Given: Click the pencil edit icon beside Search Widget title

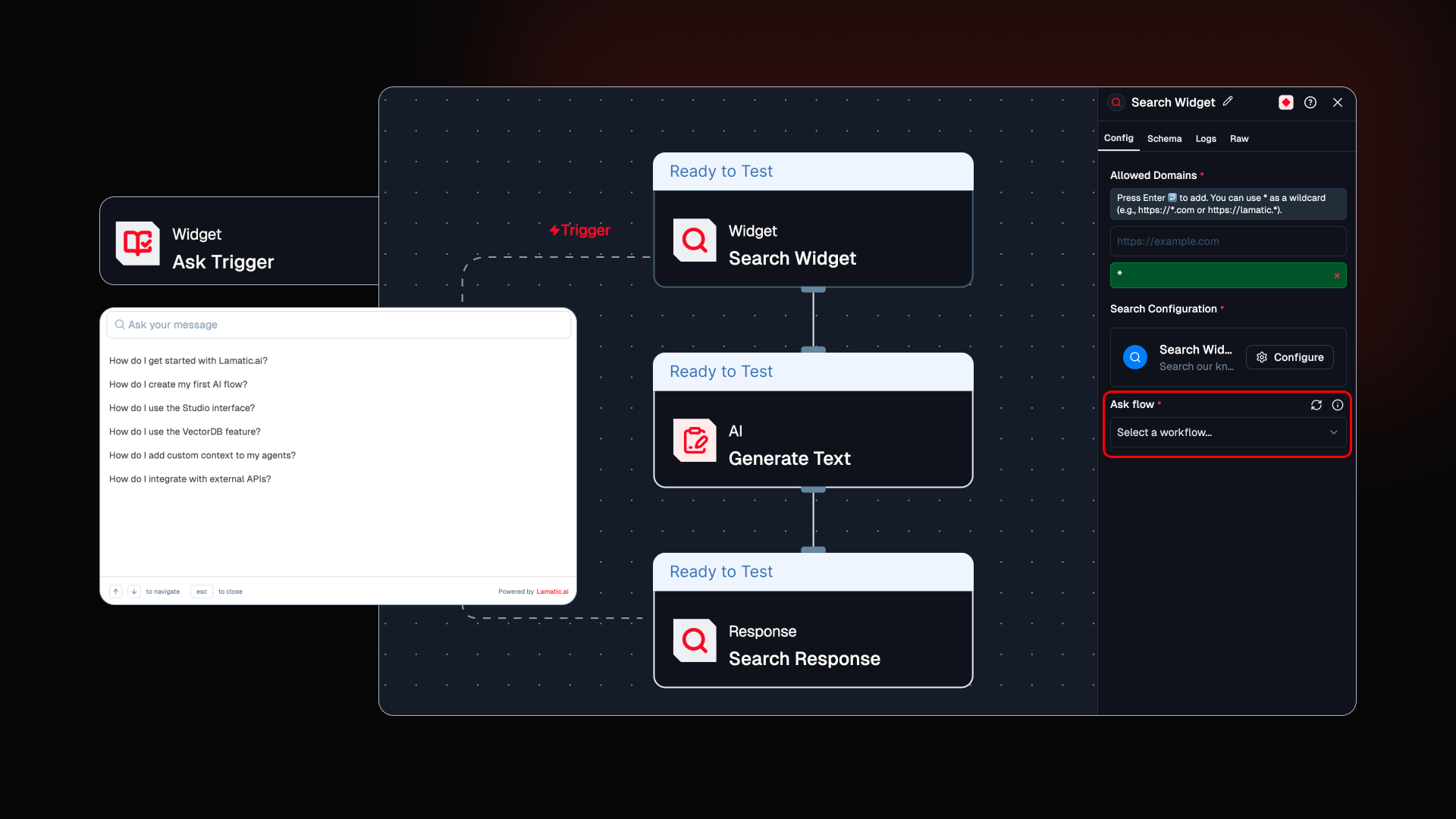Looking at the screenshot, I should point(1228,102).
